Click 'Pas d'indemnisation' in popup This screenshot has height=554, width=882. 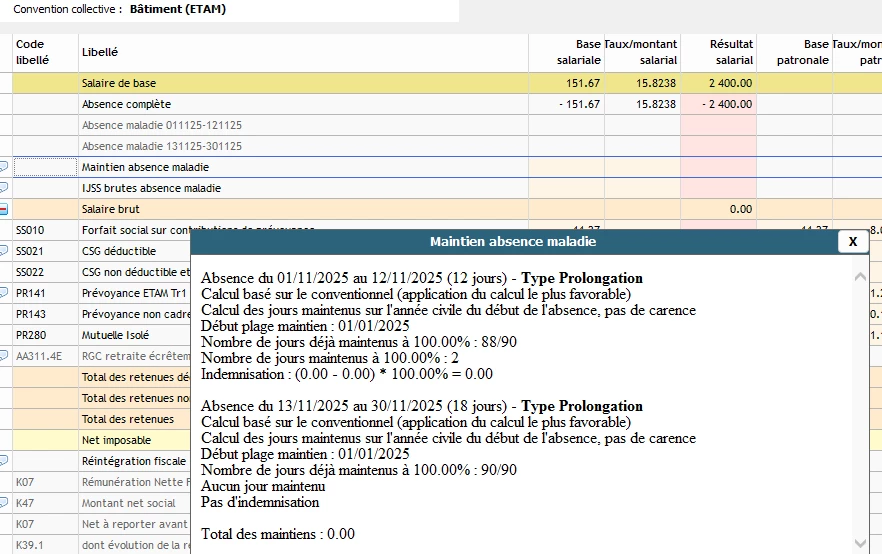pyautogui.click(x=260, y=502)
